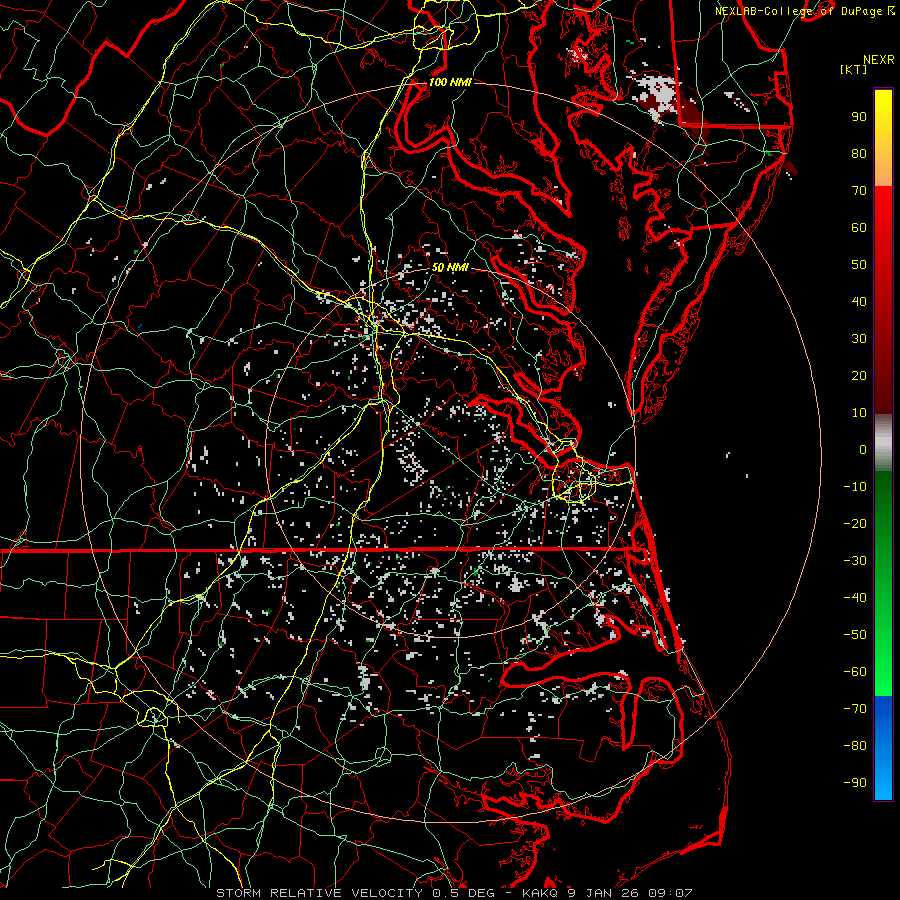Click the '100 NMI' range ring label
The image size is (900, 900).
[x=450, y=82]
